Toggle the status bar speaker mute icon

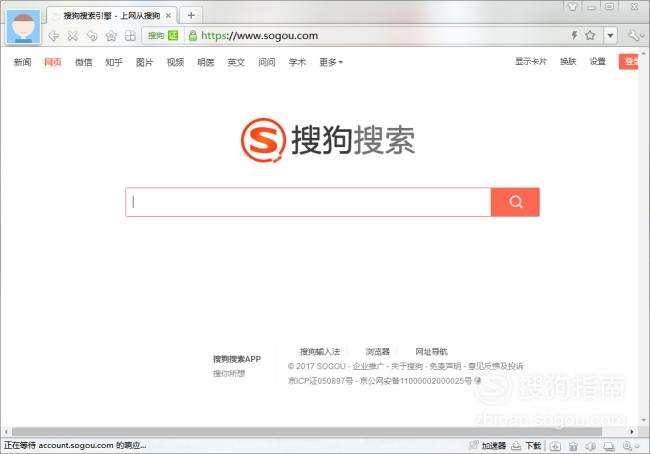591,446
